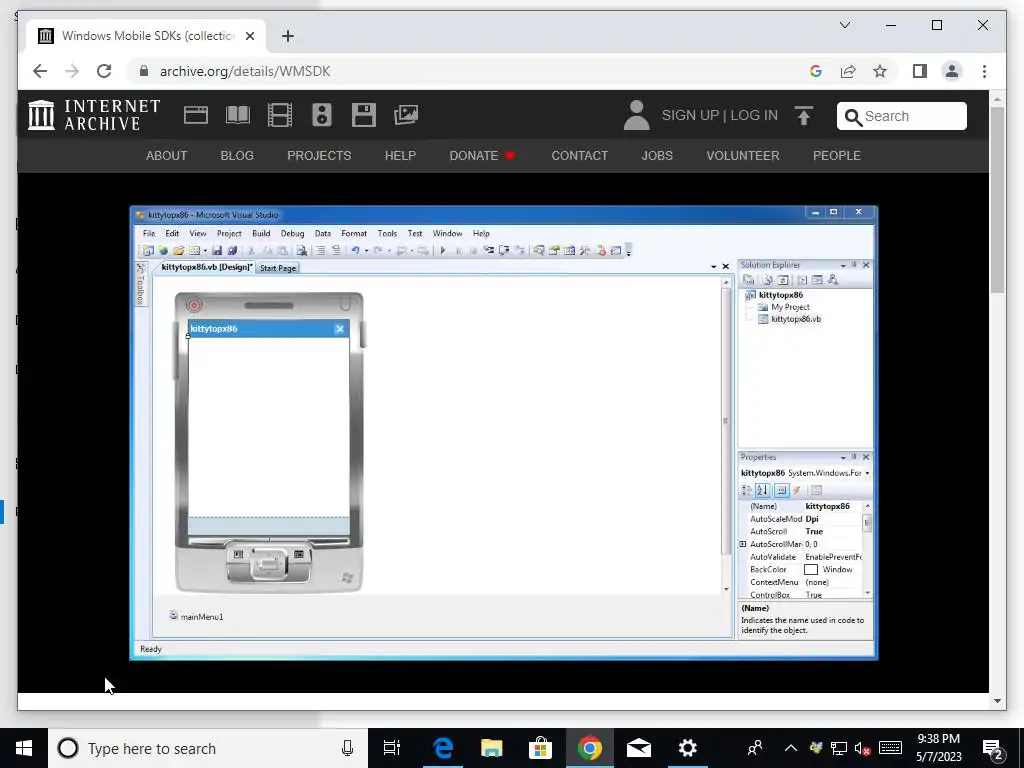Image resolution: width=1024 pixels, height=768 pixels.
Task: View site information lock icon
Action: pyautogui.click(x=144, y=71)
